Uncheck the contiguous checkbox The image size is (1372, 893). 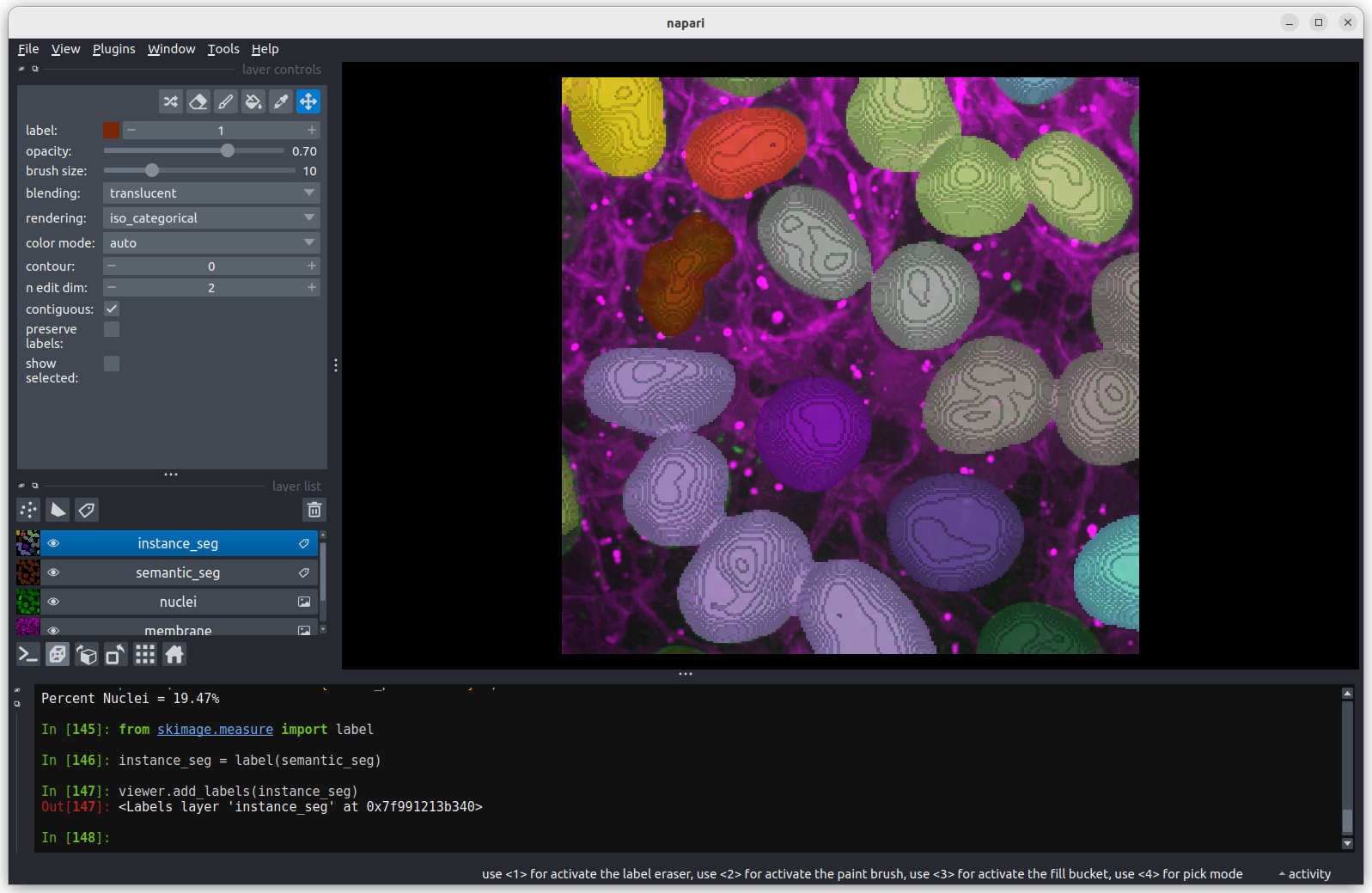tap(112, 309)
